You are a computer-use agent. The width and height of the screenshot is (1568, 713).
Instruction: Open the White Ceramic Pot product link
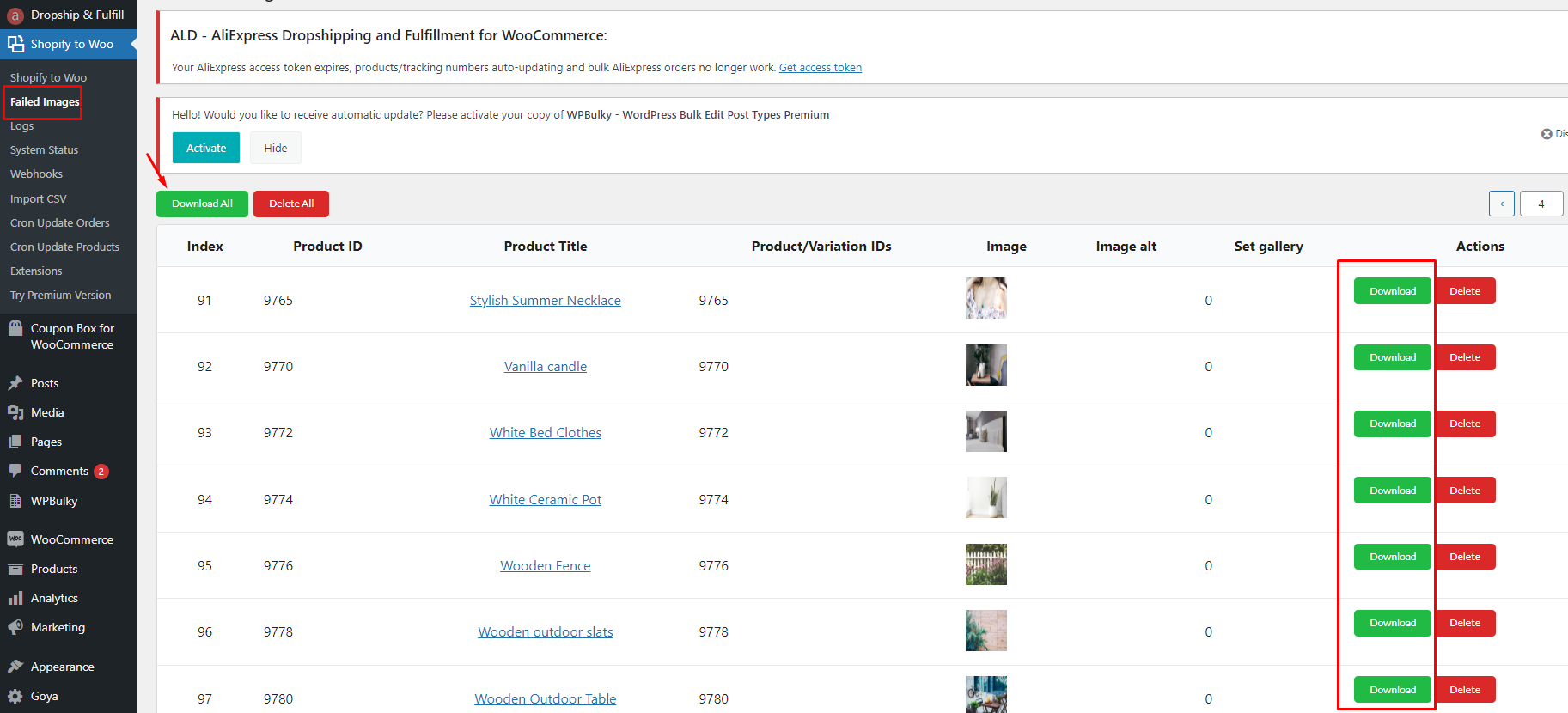coord(546,499)
